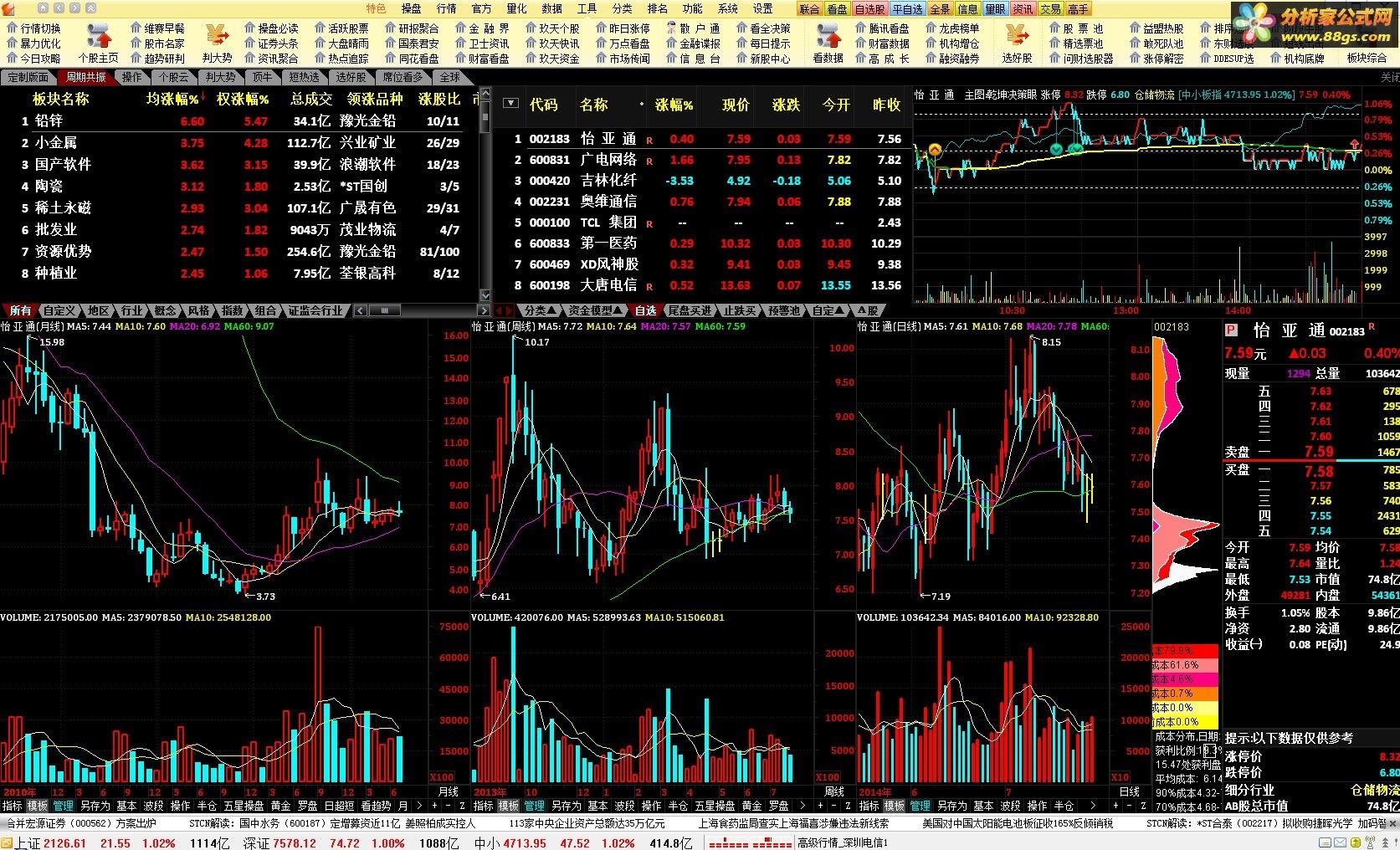Open the 大盘晴雨 toolbar item
This screenshot has height=850, width=1400.
341,44
